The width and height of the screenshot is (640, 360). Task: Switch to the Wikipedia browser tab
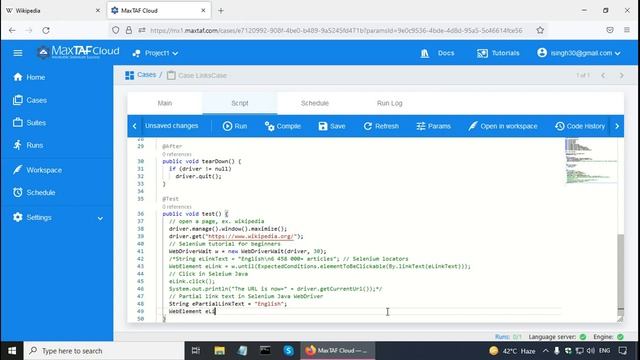click(52, 11)
